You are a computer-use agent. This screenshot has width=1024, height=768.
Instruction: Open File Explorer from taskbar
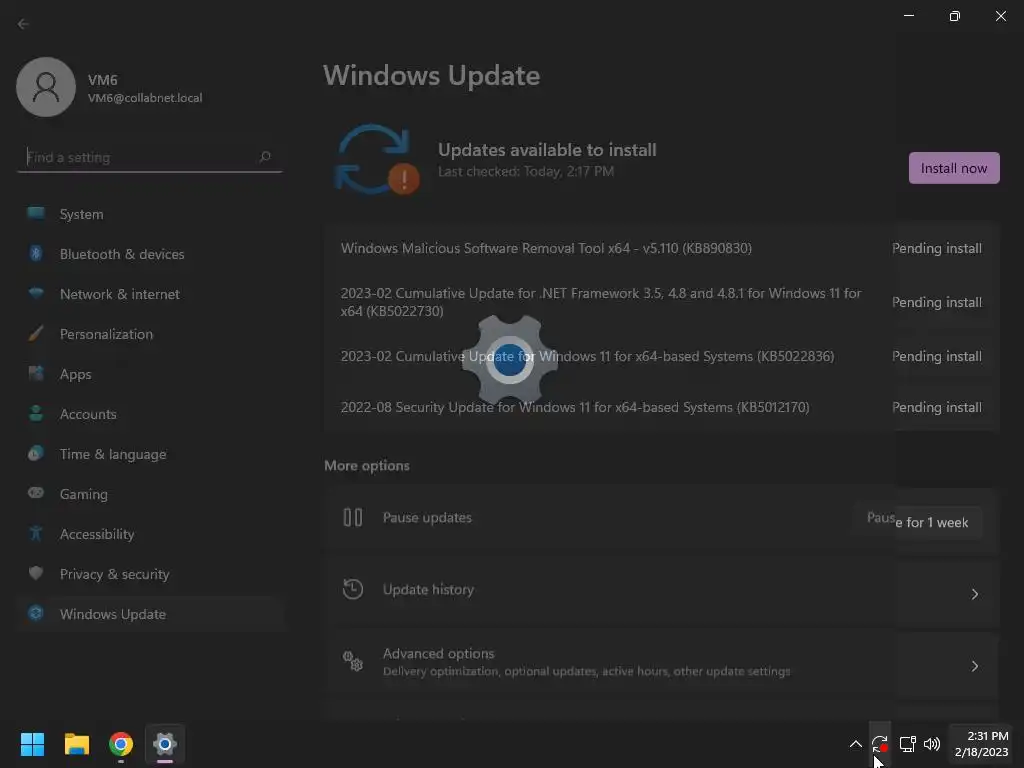tap(77, 744)
